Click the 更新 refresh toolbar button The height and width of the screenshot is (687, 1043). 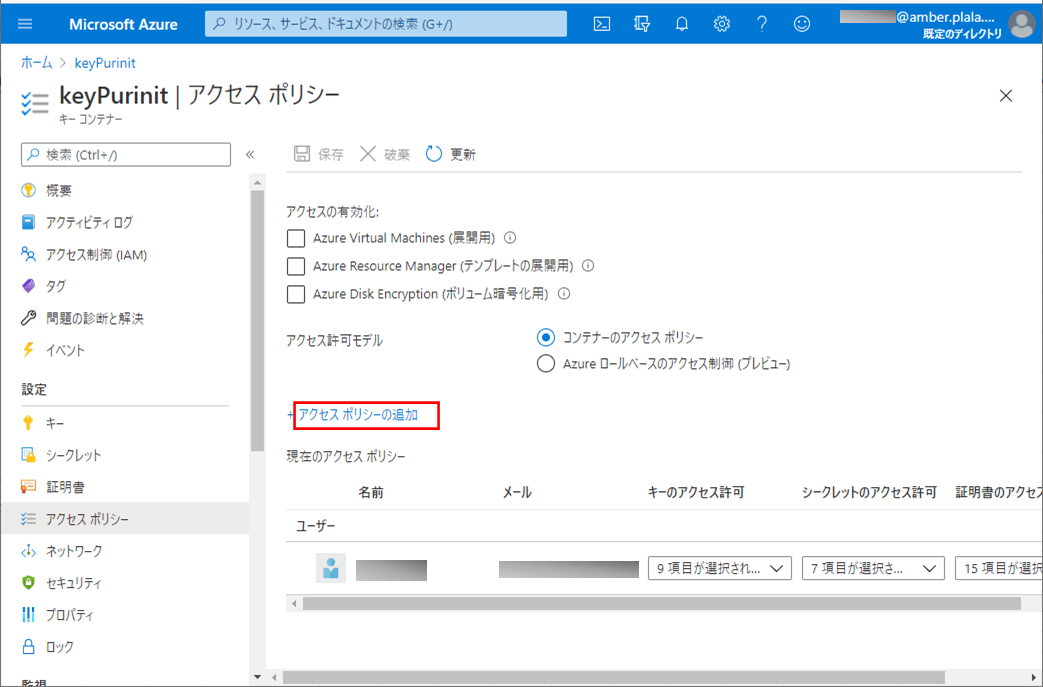[x=451, y=154]
